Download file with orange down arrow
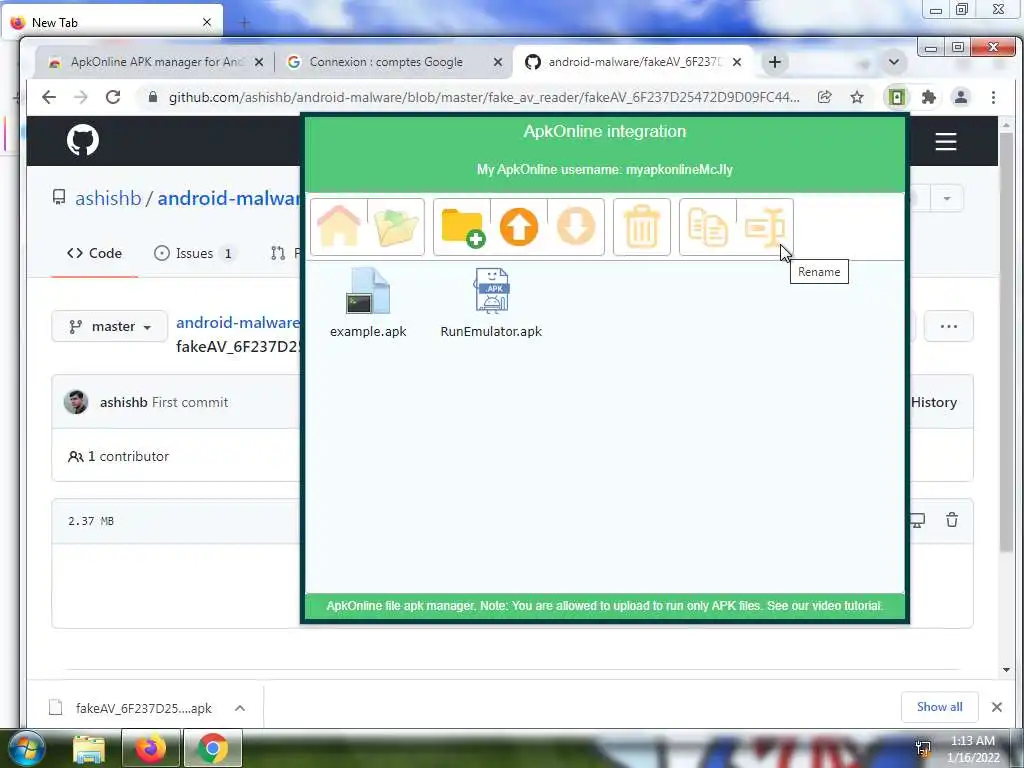Screen dimensions: 1024x768 [575, 227]
